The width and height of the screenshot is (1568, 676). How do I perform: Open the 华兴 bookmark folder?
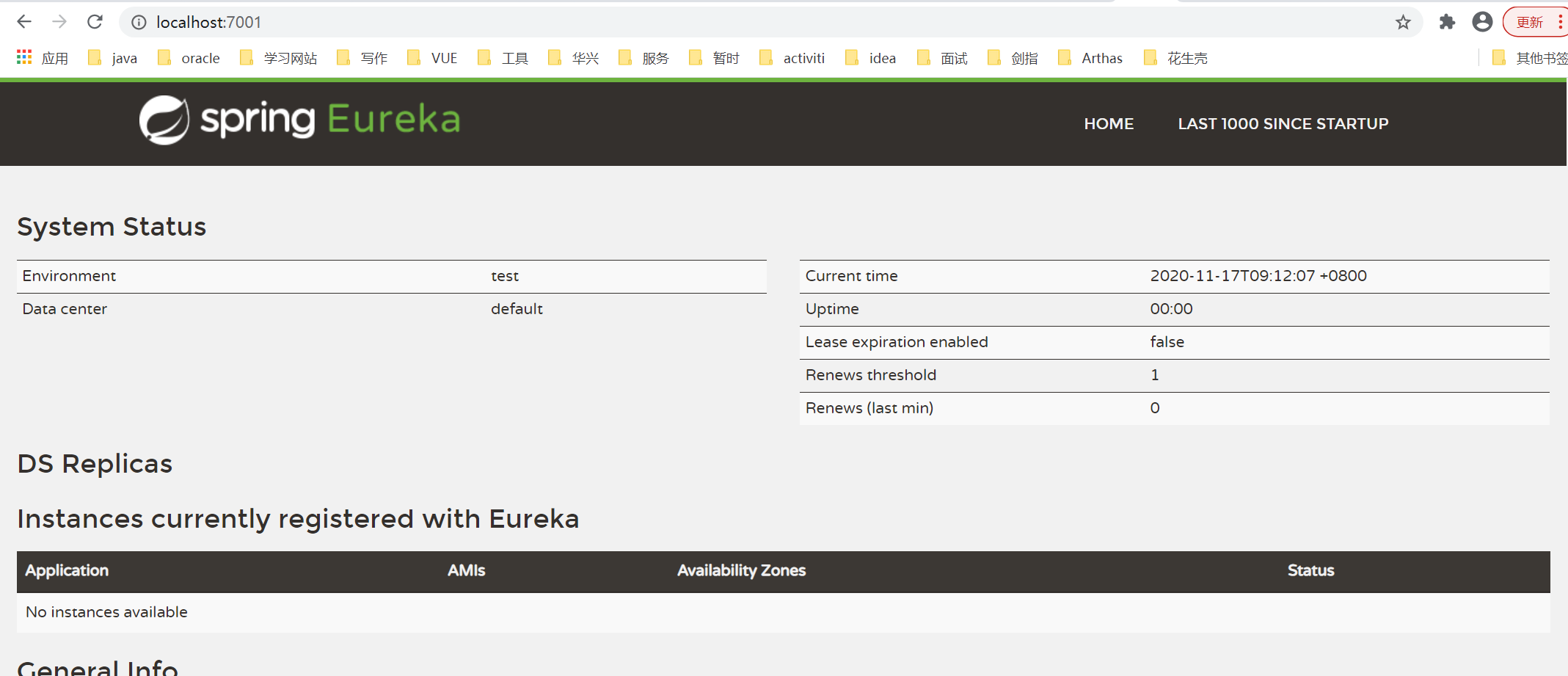[x=573, y=58]
